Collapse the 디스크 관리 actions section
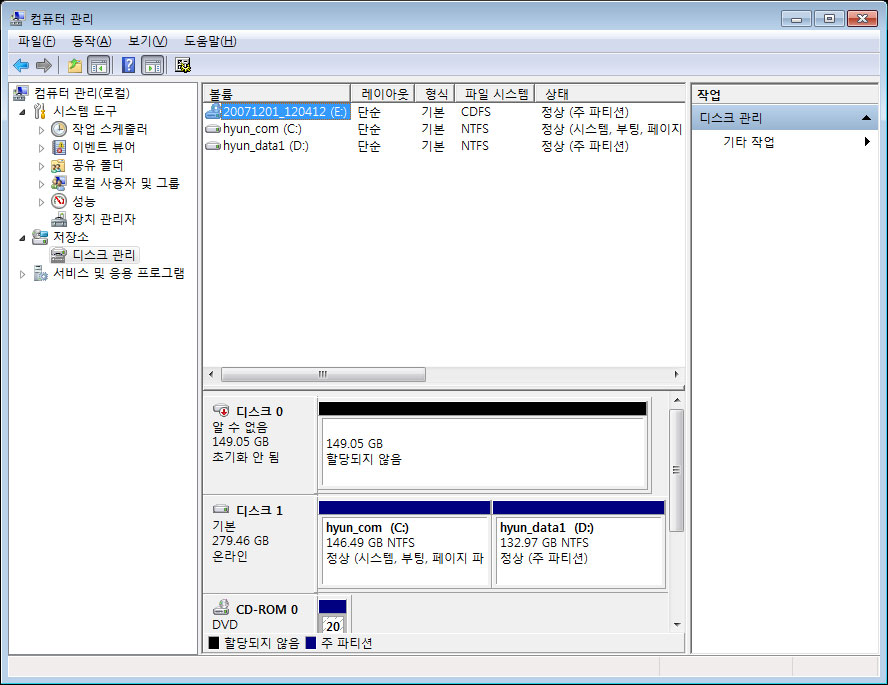The width and height of the screenshot is (888, 685). point(866,118)
